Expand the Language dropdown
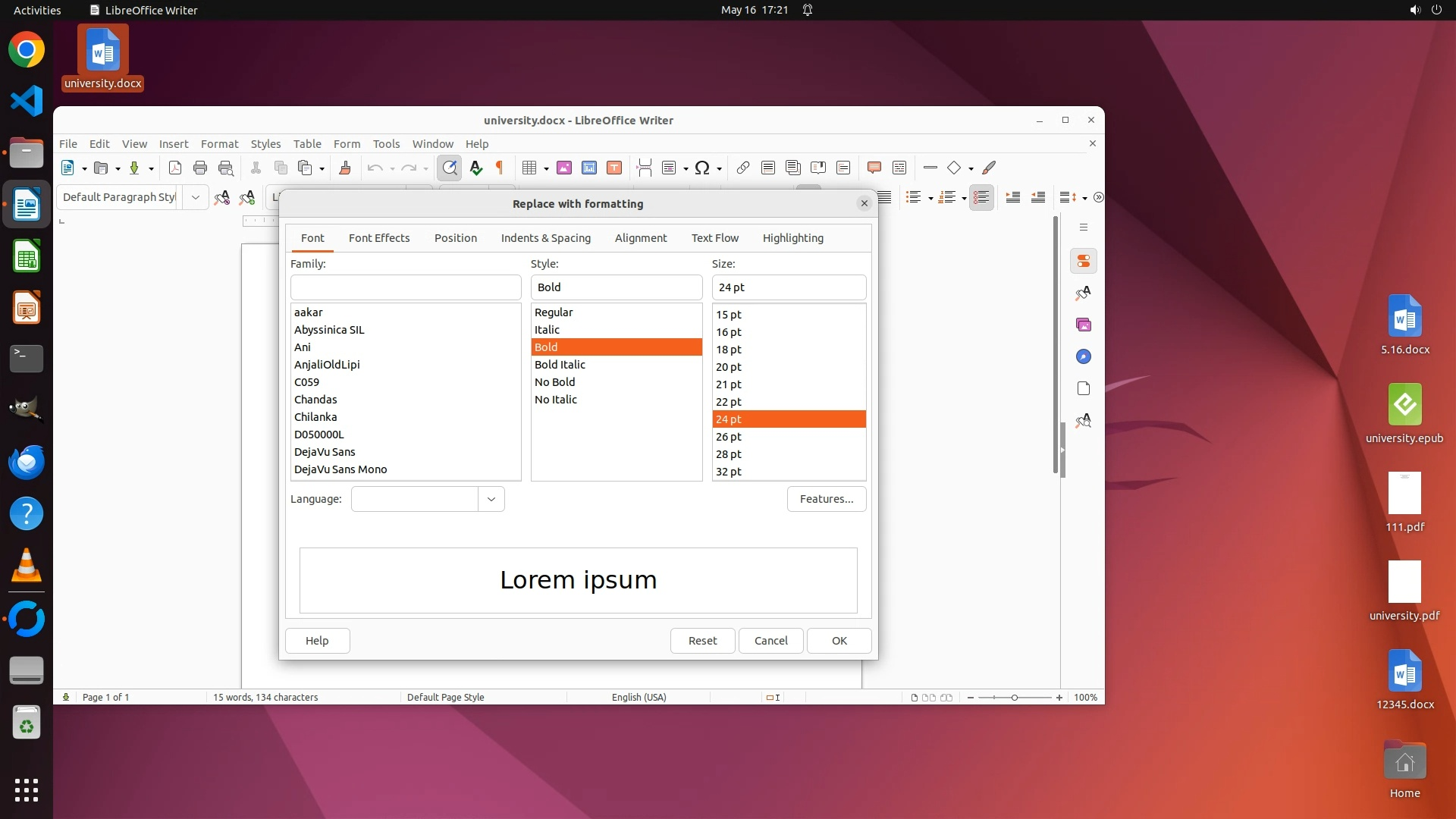The image size is (1456, 819). point(491,499)
